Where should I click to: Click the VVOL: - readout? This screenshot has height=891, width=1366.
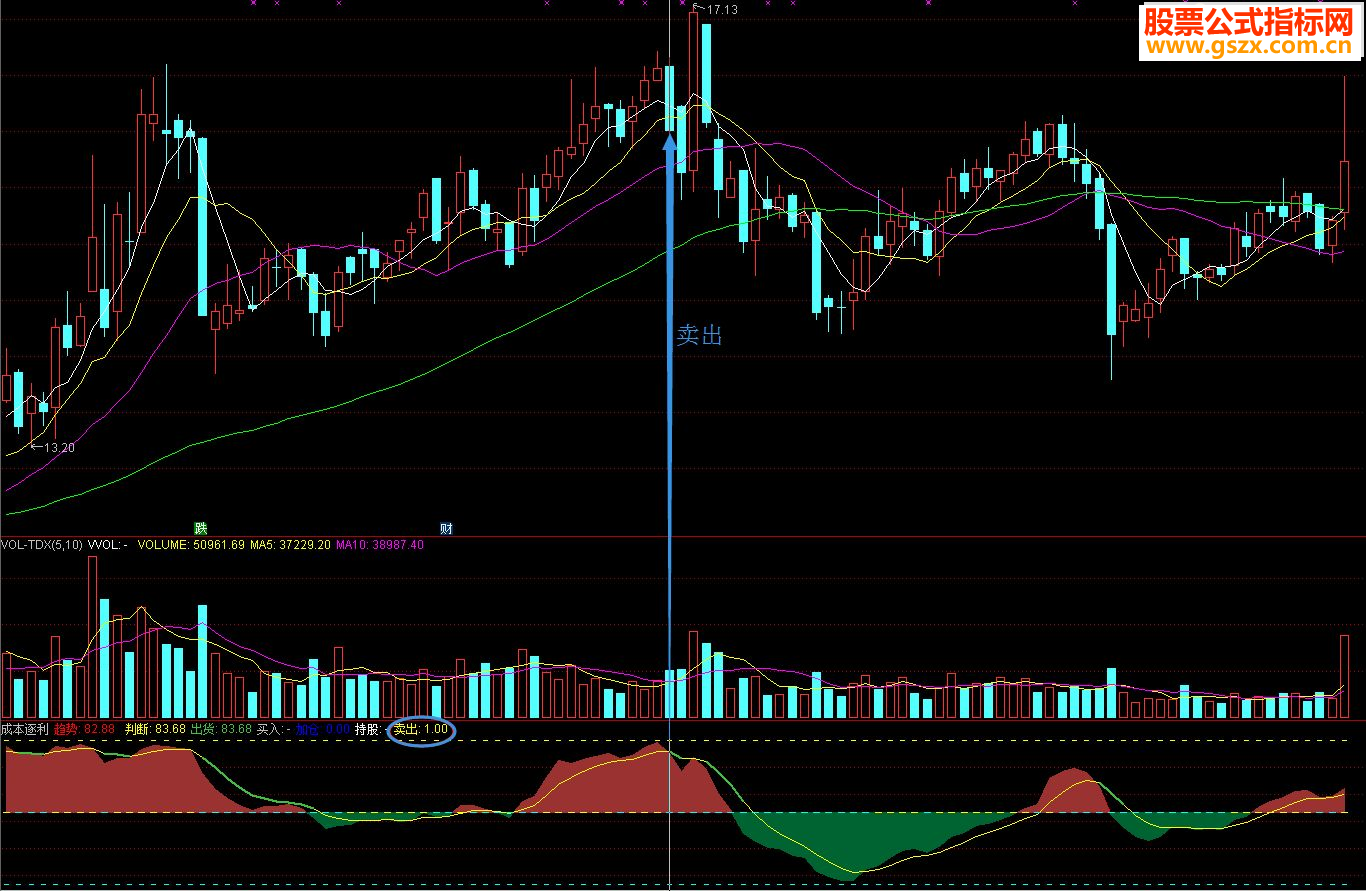pos(108,545)
